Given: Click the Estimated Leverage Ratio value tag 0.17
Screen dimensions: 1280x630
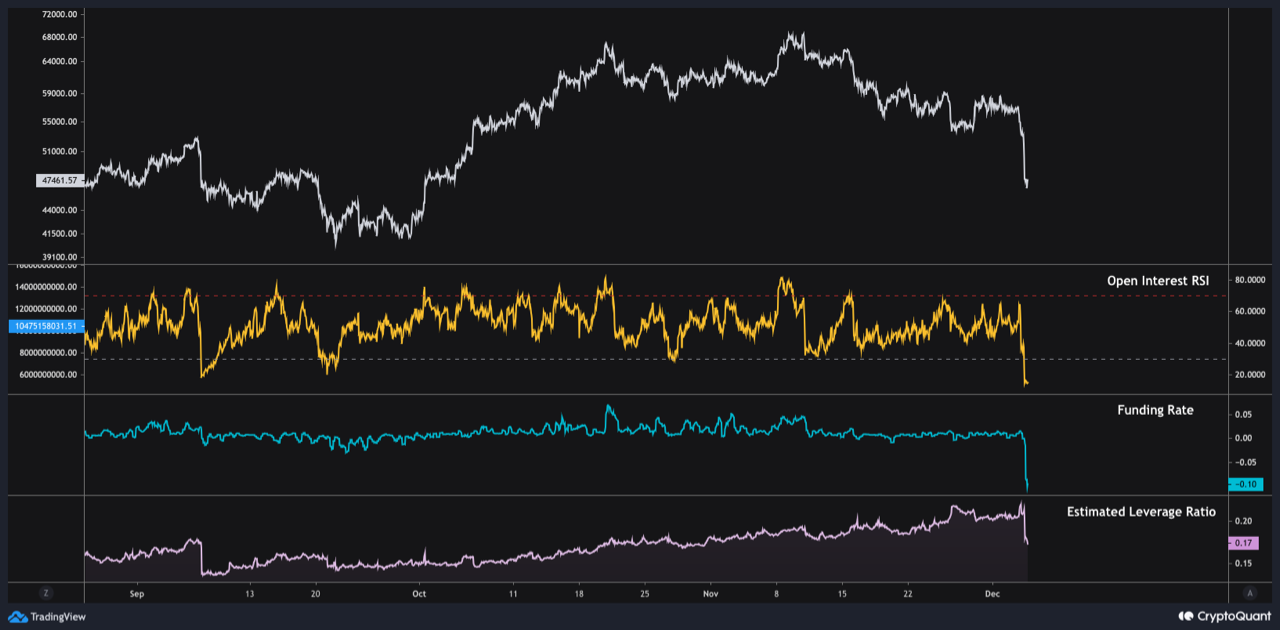Looking at the screenshot, I should (x=1243, y=542).
